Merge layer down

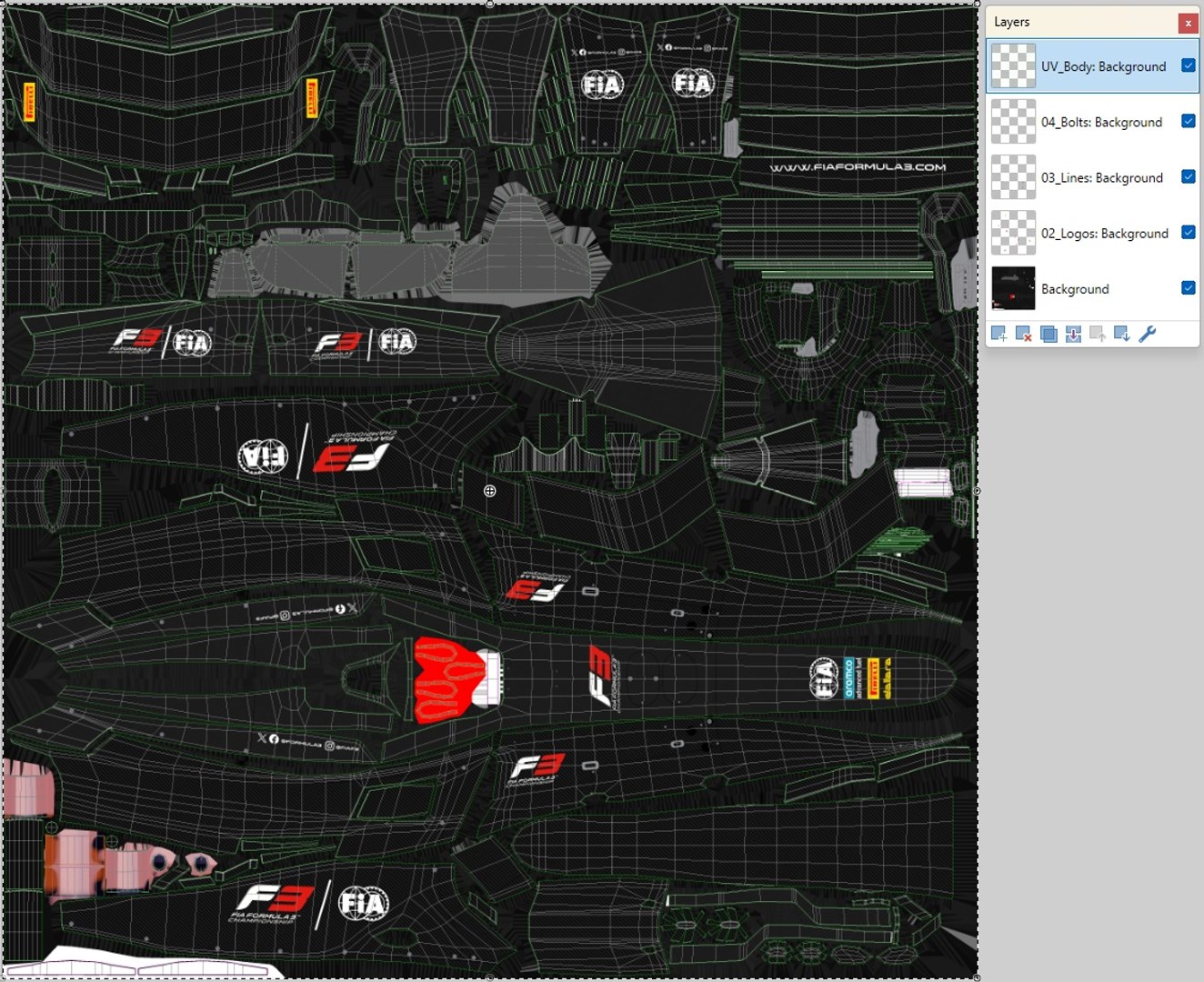tap(1073, 334)
